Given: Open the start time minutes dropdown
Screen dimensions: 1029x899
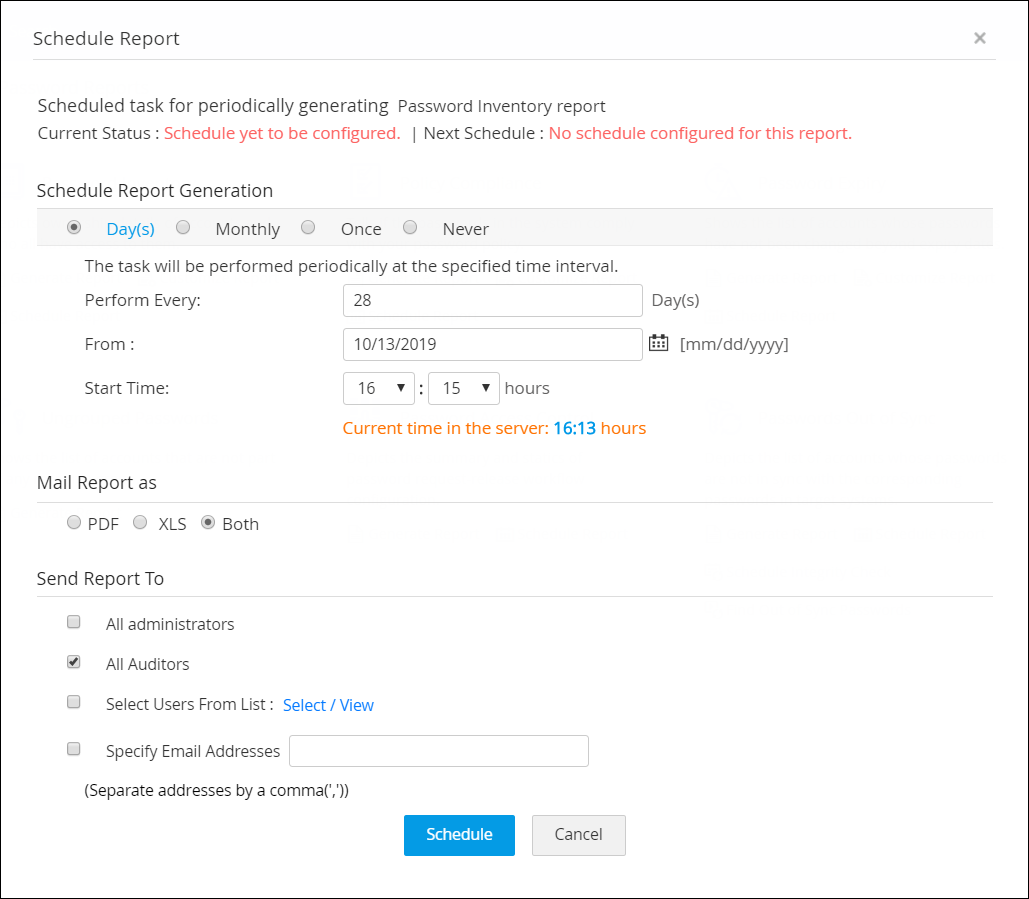Looking at the screenshot, I should [x=464, y=388].
